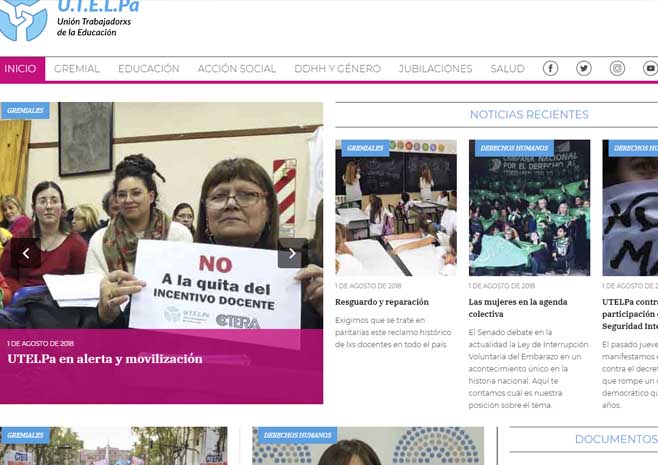Click DERECHOS HUMANOS tag on bottom card

pyautogui.click(x=298, y=435)
